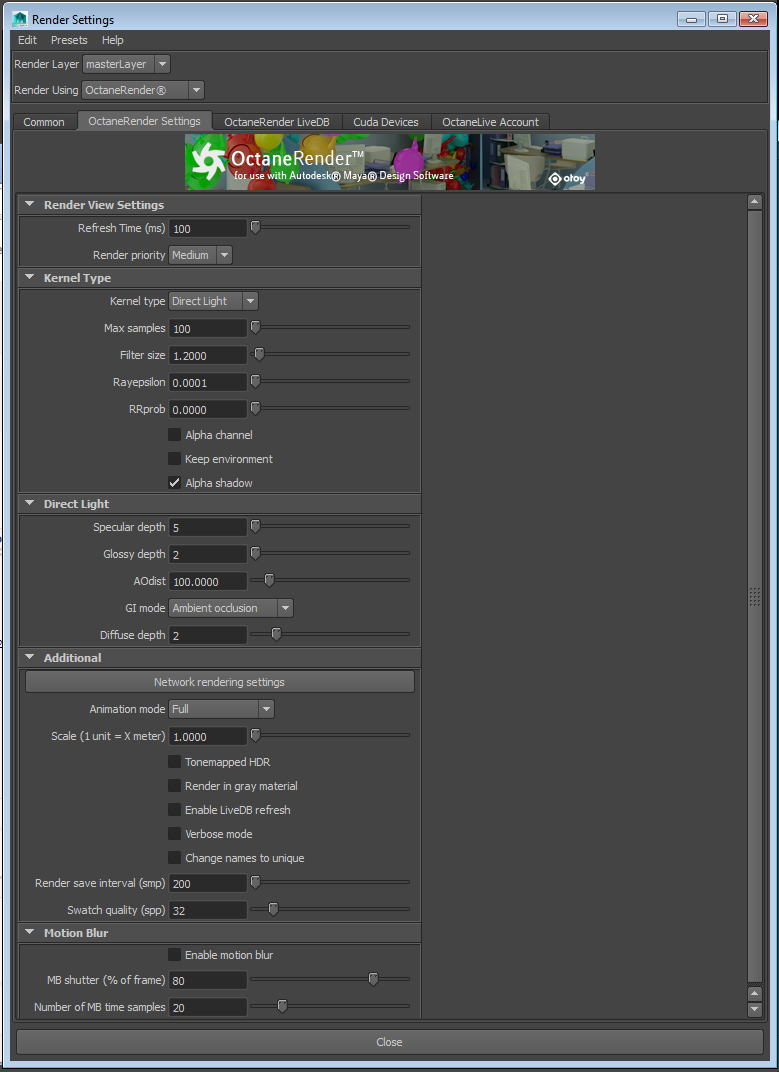
Task: Click the MB shutter 80 field
Action: [208, 980]
